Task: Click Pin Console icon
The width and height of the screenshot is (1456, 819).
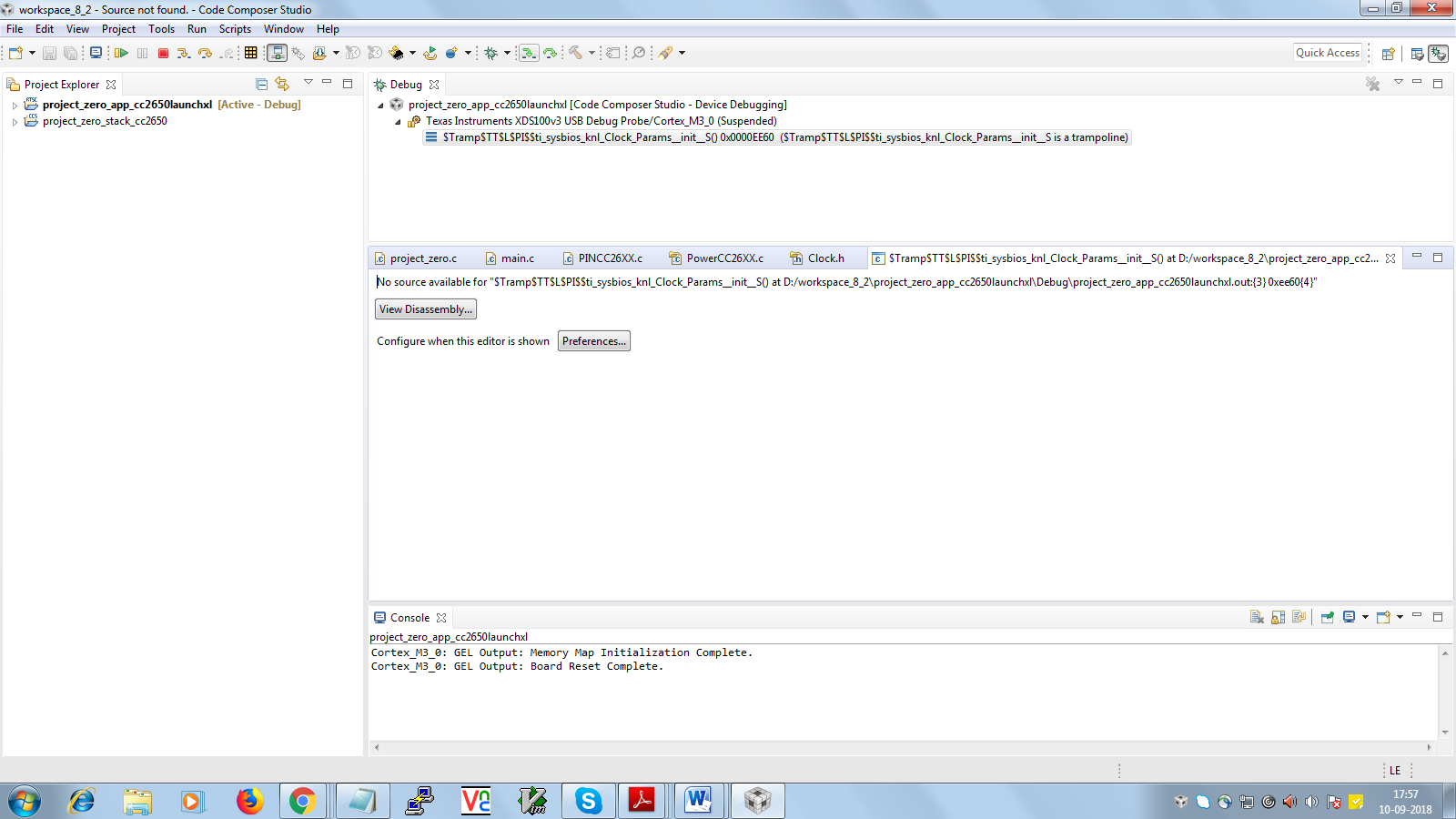Action: (x=1328, y=617)
